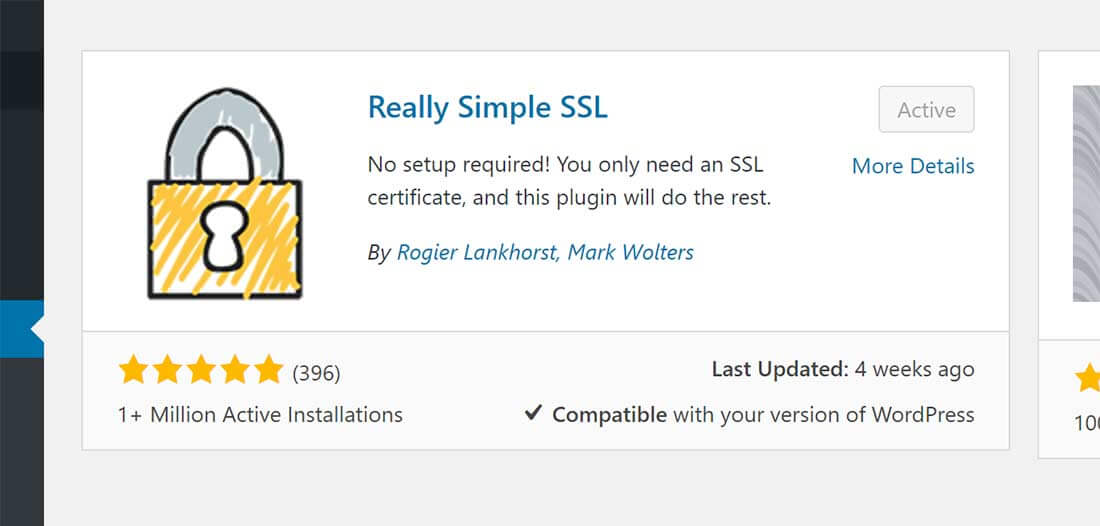Visit author Rogier Lankhorst's link
The width and height of the screenshot is (1100, 526).
[476, 252]
